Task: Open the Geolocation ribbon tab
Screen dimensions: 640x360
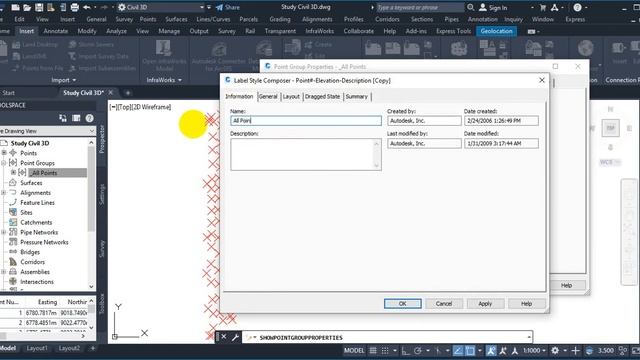Action: point(496,31)
